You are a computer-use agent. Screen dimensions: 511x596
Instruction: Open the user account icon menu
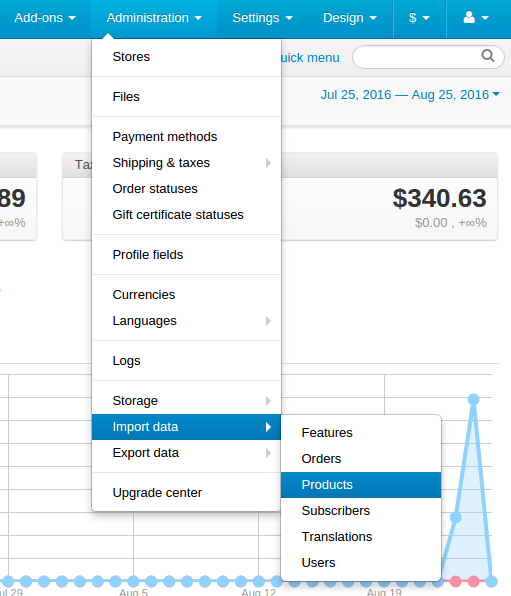(476, 18)
